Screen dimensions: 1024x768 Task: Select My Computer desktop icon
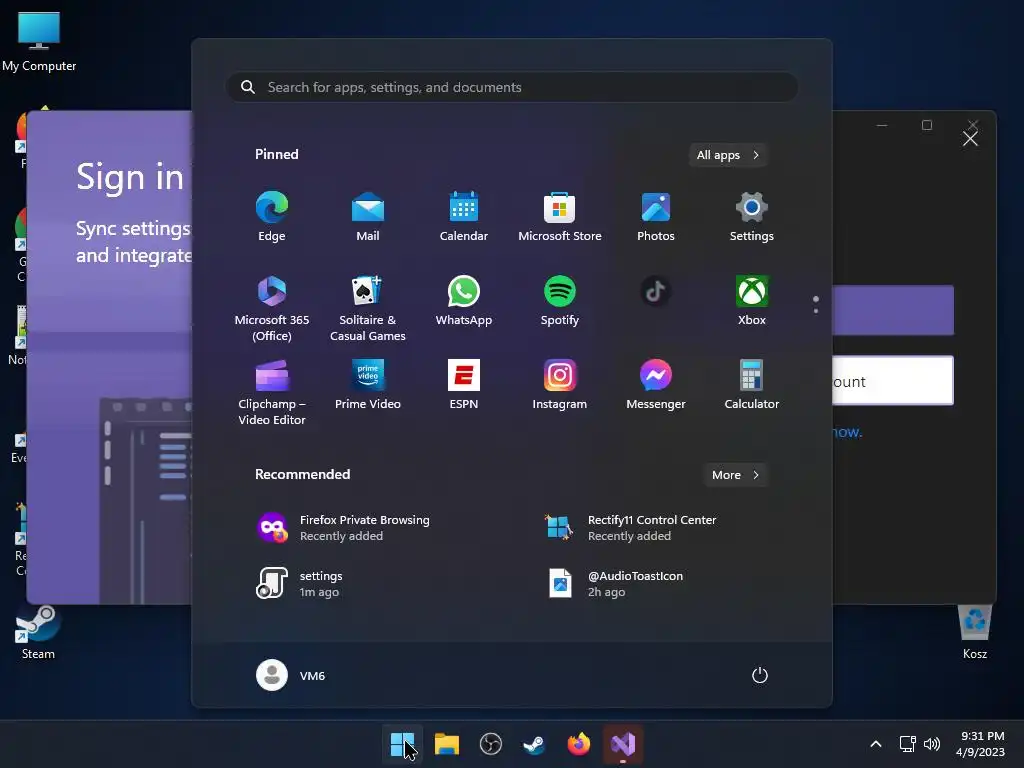(39, 42)
